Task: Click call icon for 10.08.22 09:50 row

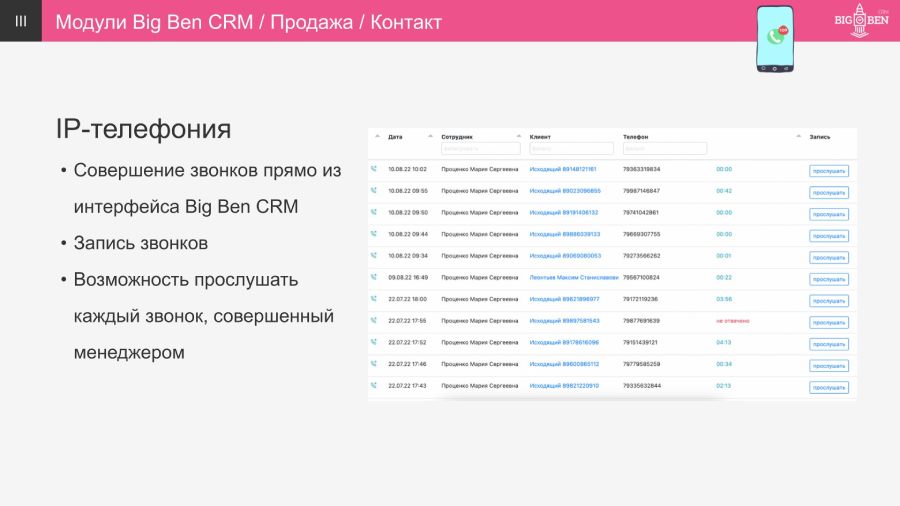Action: point(374,212)
